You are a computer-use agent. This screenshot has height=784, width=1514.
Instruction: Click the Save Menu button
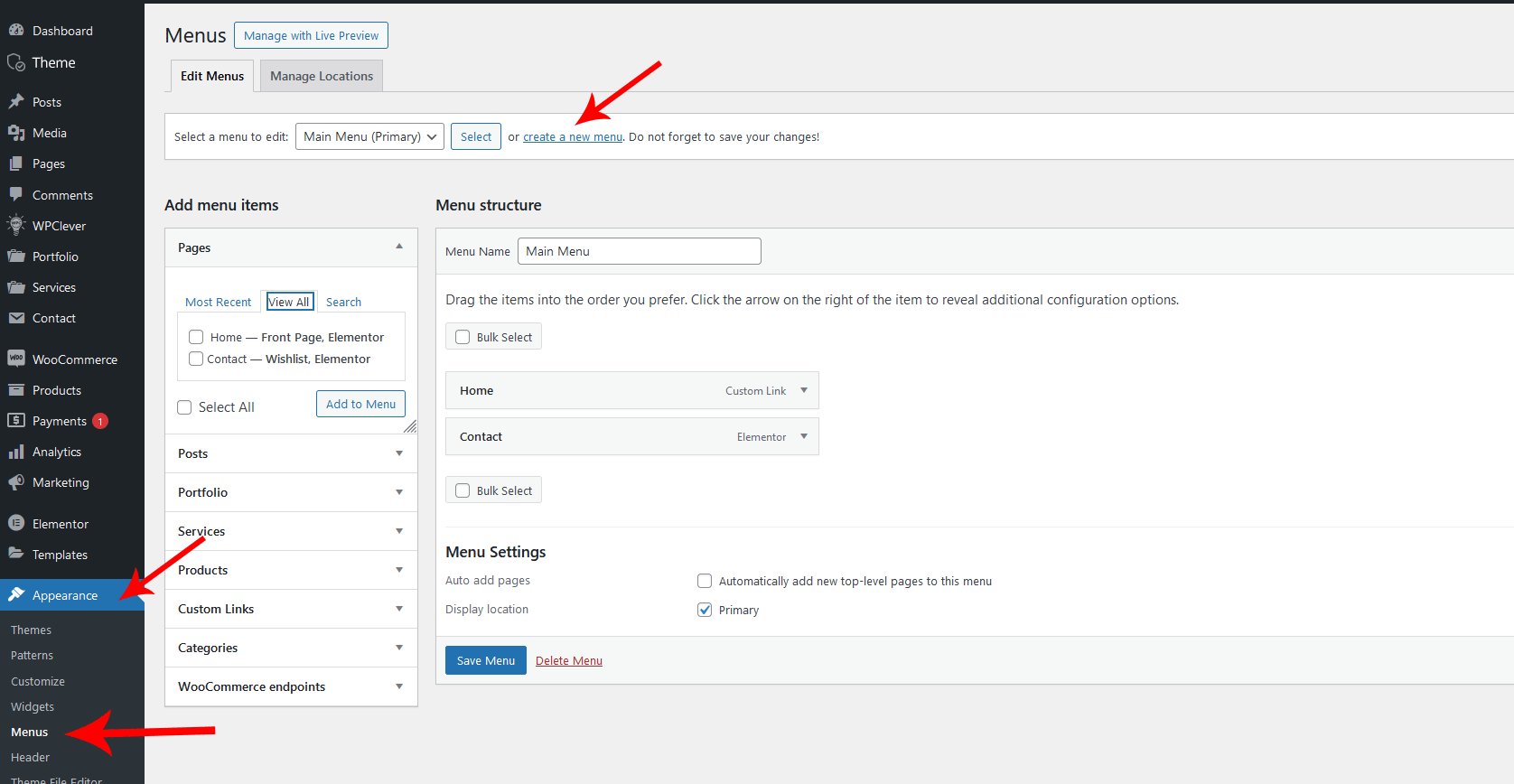(485, 660)
